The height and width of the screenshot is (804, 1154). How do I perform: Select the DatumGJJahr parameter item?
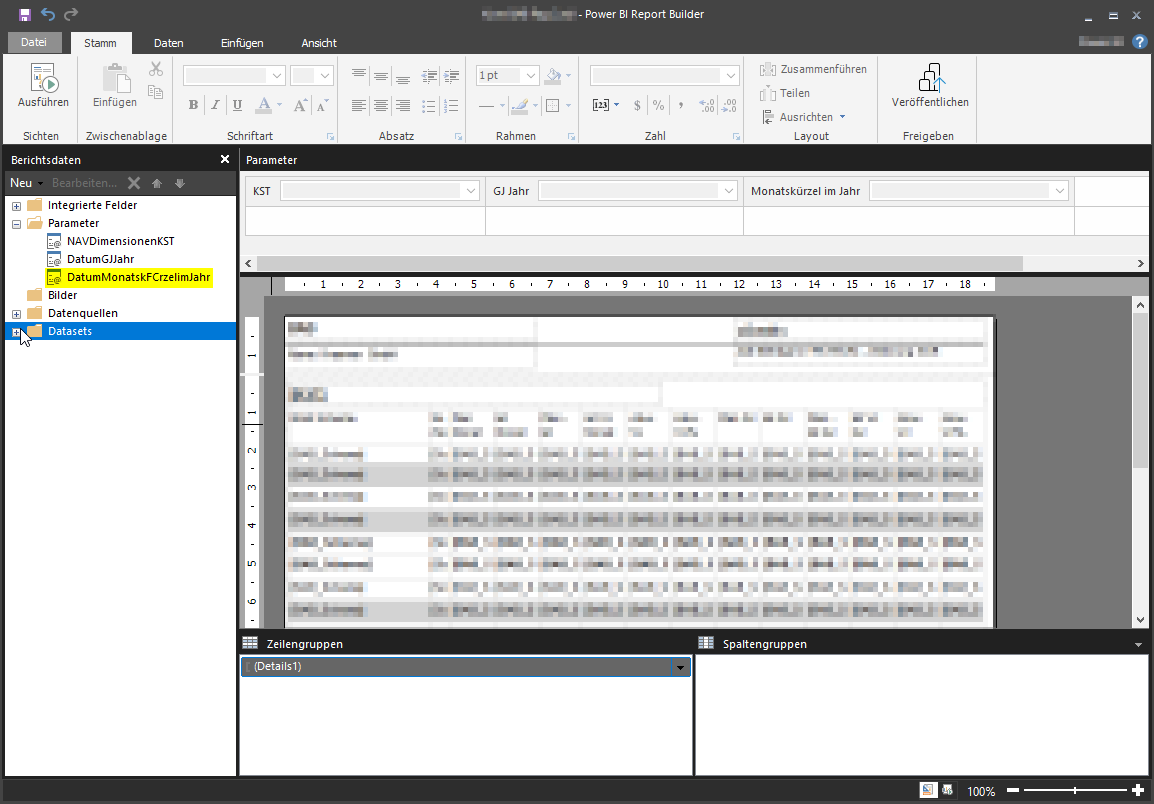[100, 259]
